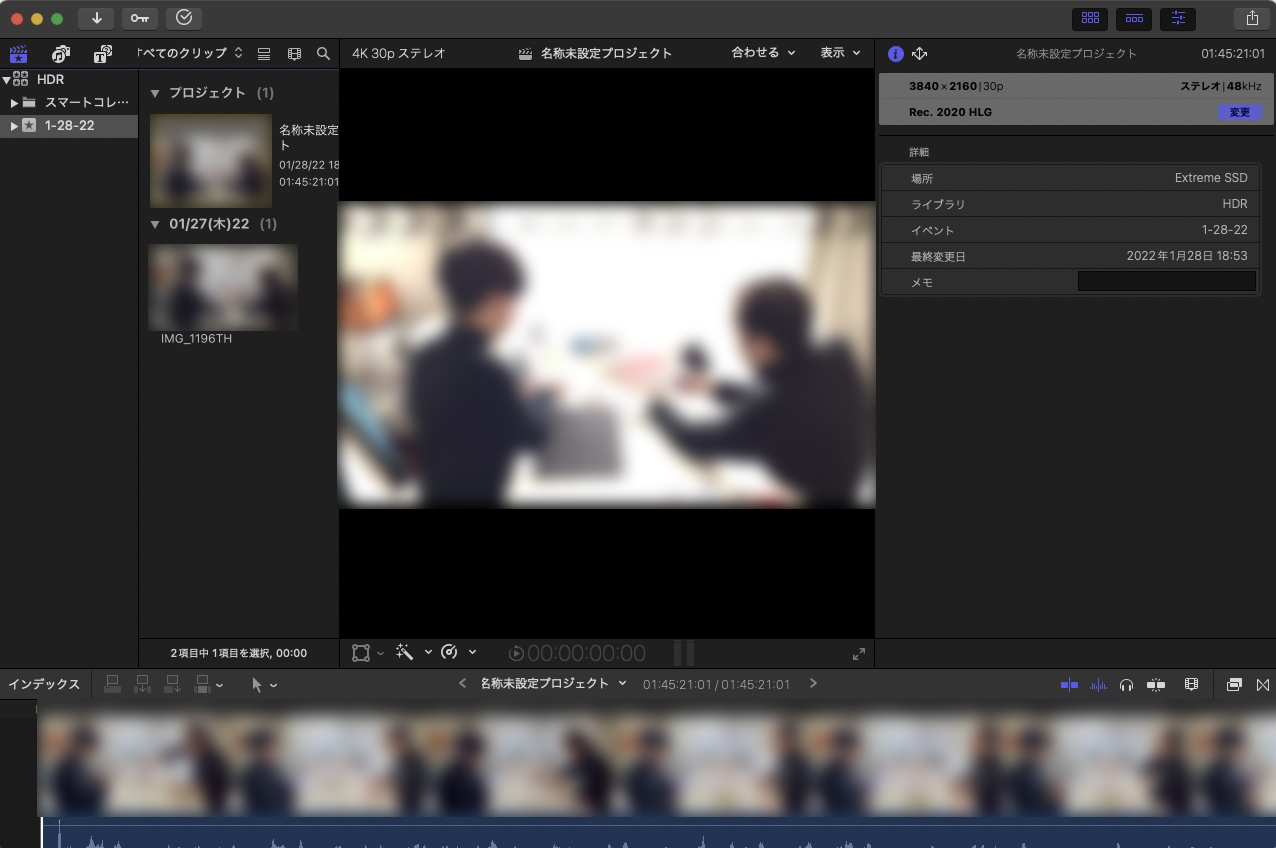Click the メモ notes input field
Screen dimensions: 1276x848
(1166, 282)
